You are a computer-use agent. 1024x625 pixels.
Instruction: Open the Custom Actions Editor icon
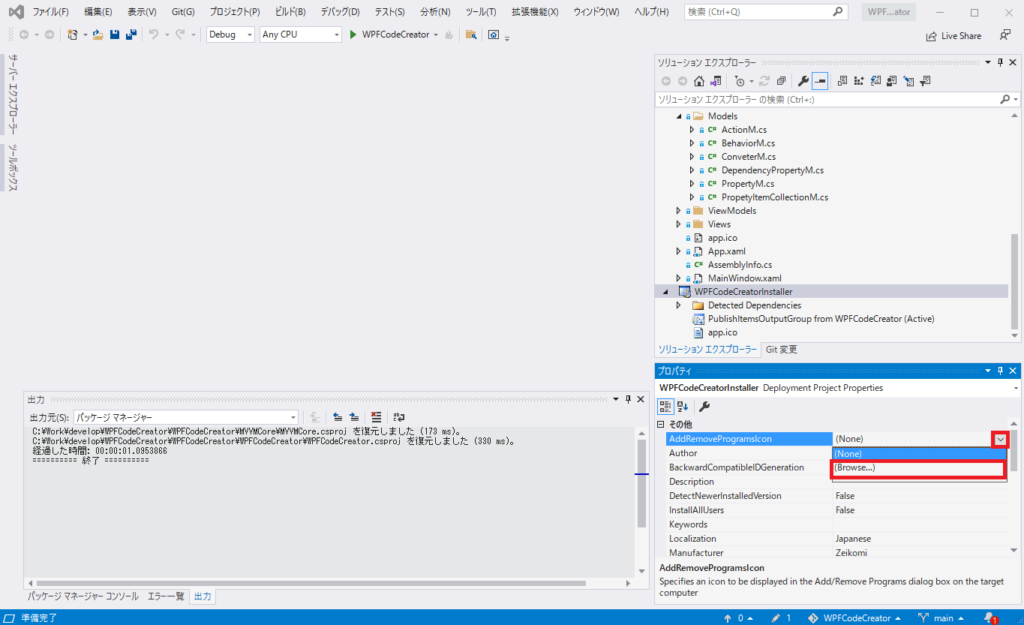point(908,81)
